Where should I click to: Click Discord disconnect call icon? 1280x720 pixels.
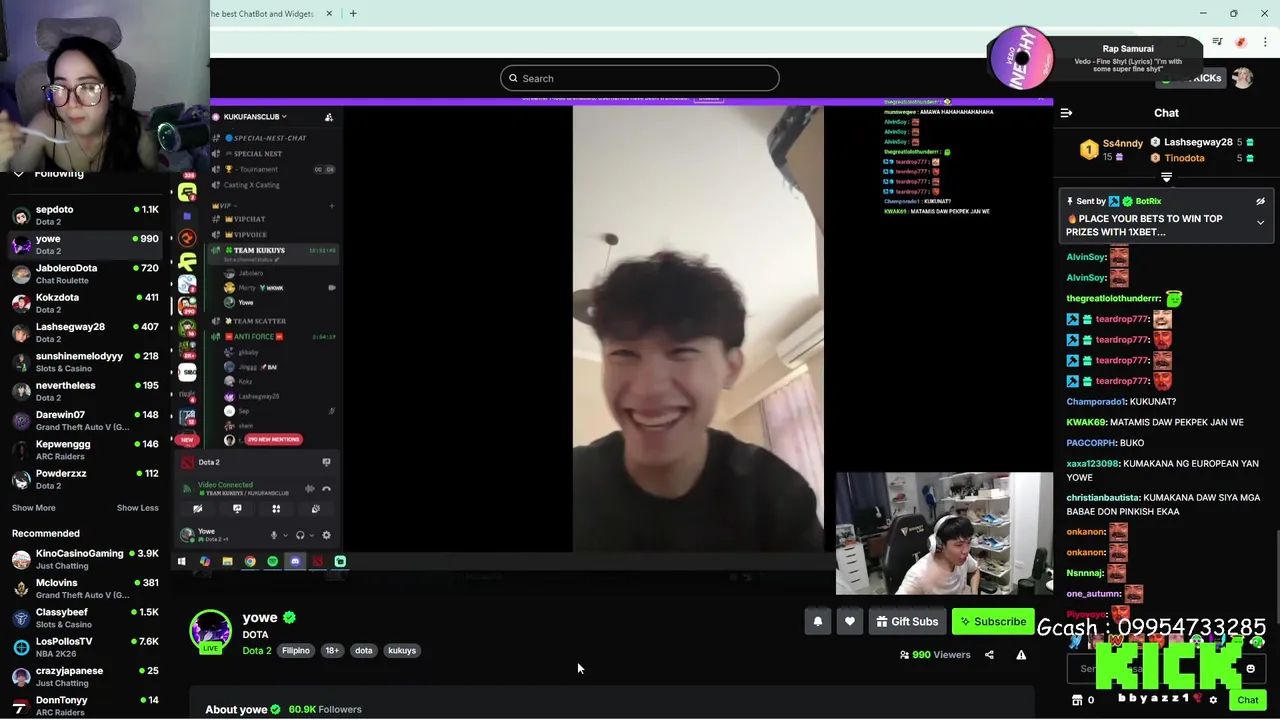point(326,489)
